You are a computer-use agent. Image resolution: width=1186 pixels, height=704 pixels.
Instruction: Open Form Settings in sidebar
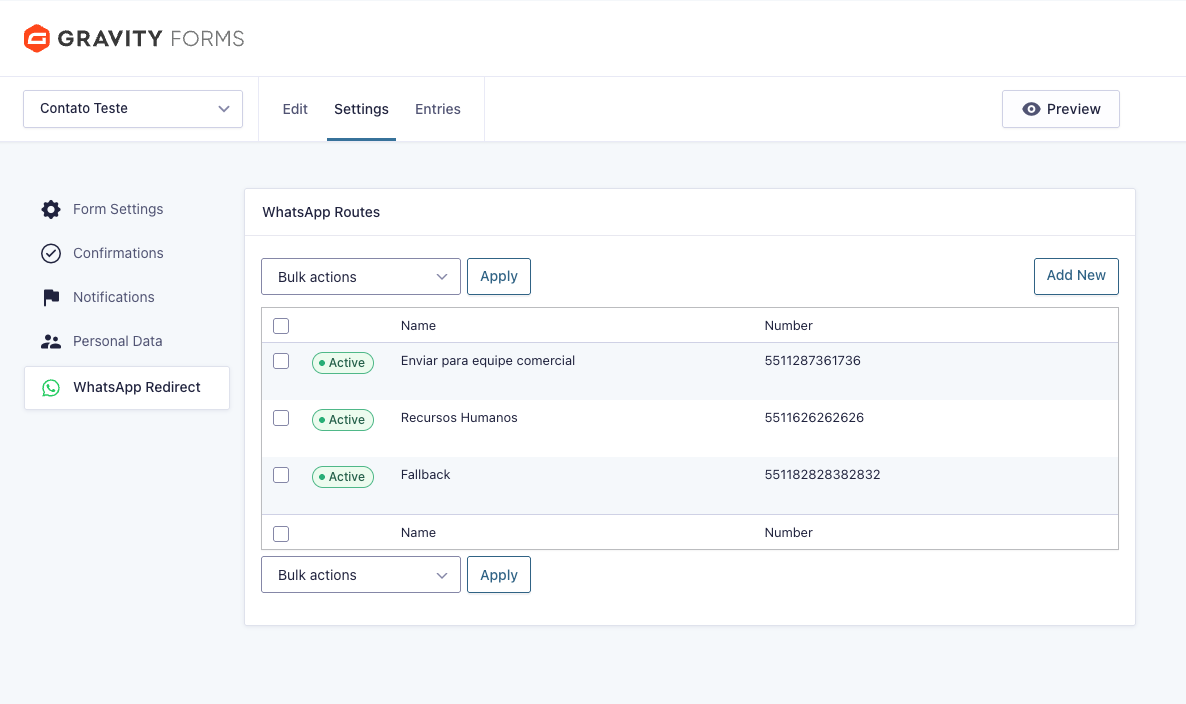pyautogui.click(x=118, y=209)
